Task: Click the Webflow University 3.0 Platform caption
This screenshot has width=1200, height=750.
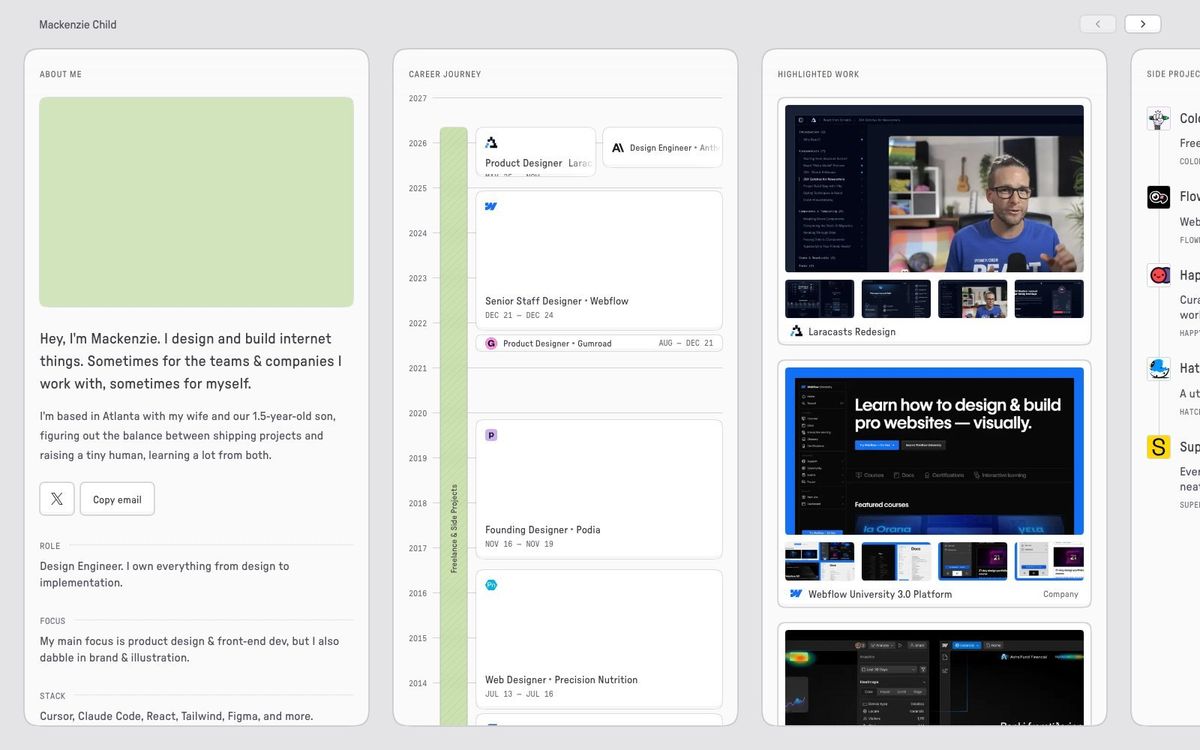Action: coord(880,594)
